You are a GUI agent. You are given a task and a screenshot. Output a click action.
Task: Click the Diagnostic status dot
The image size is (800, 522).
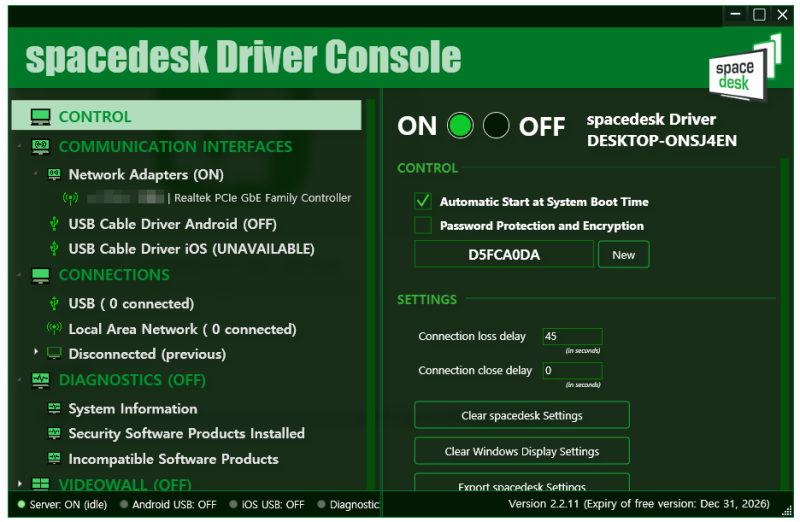click(x=321, y=505)
